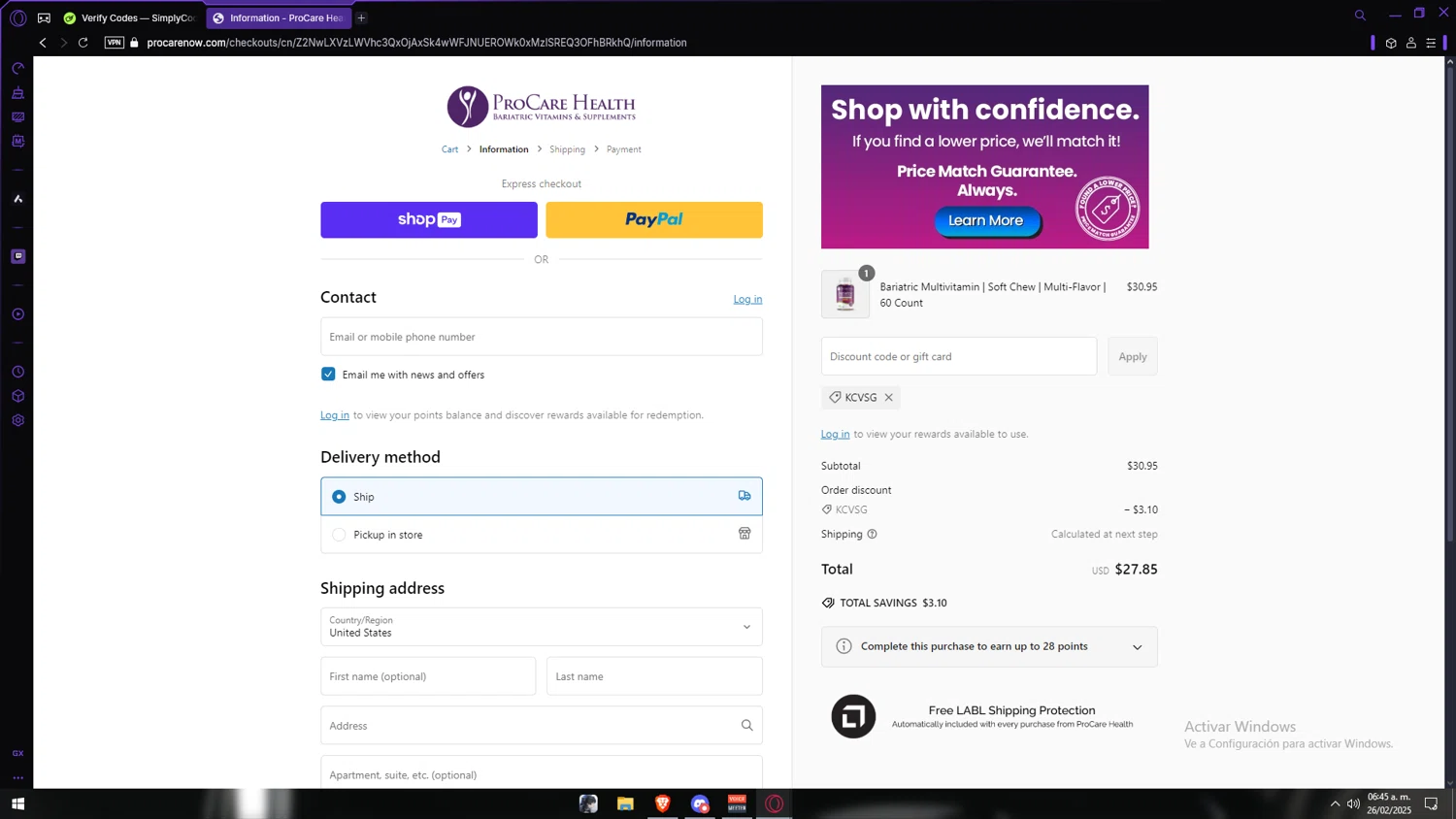
Task: Open extensions cube in toolbar
Action: click(1391, 43)
